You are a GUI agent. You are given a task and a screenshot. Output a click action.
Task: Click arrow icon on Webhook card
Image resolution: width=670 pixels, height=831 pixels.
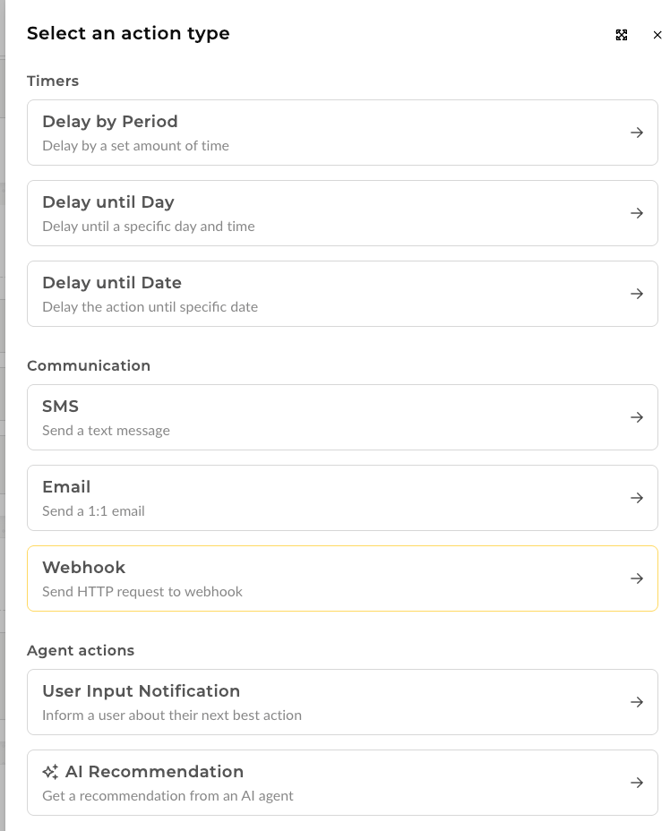pos(636,579)
